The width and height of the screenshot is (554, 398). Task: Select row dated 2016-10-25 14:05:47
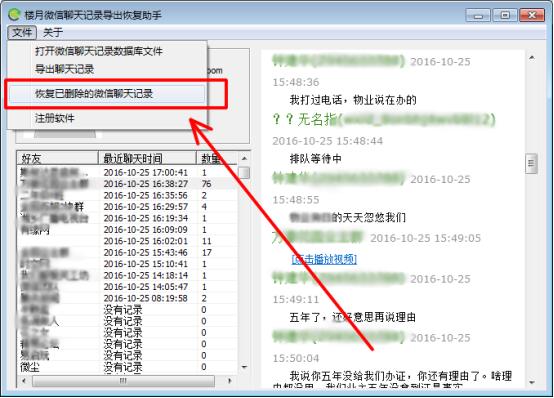coord(127,287)
